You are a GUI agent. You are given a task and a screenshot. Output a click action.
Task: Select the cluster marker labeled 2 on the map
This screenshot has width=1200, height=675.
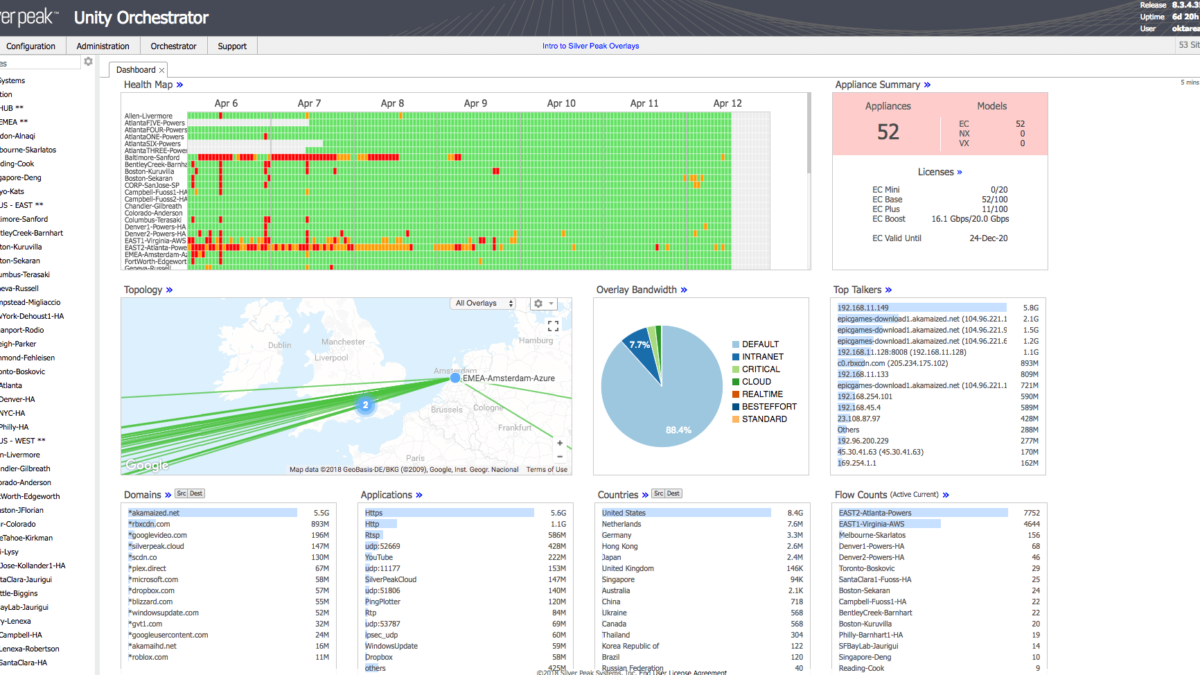(x=365, y=405)
